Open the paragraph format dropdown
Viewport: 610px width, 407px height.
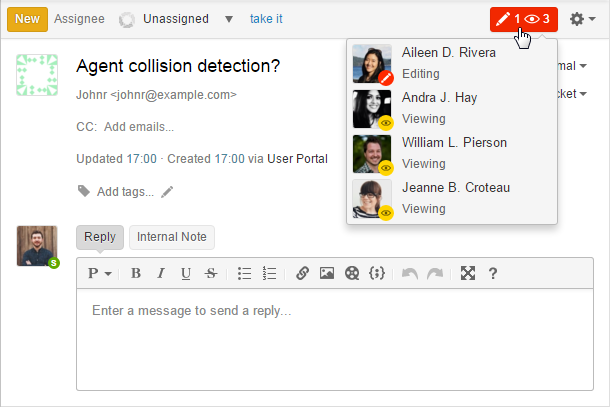tap(99, 273)
